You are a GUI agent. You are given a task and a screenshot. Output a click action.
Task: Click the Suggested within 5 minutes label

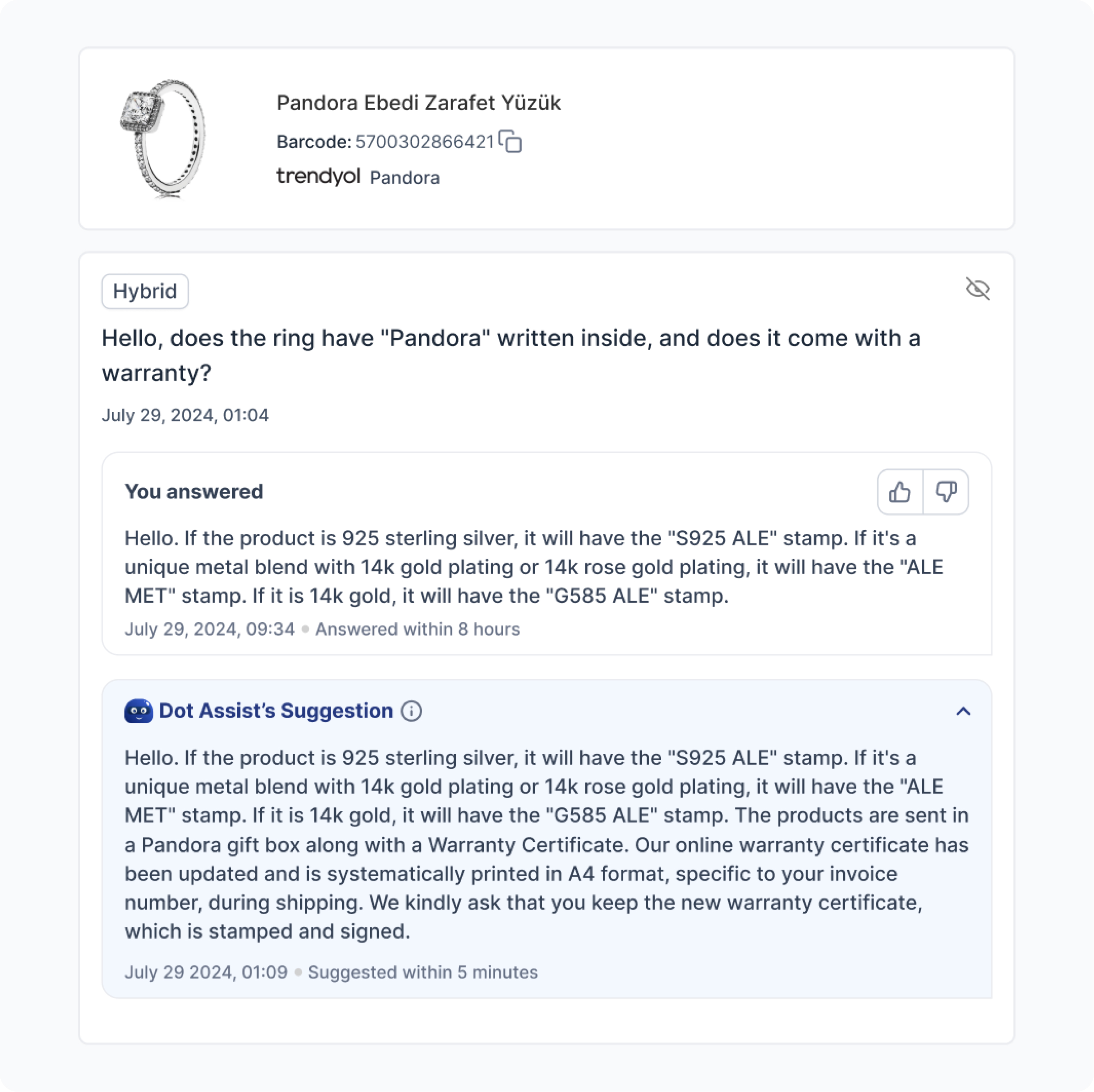tap(423, 973)
